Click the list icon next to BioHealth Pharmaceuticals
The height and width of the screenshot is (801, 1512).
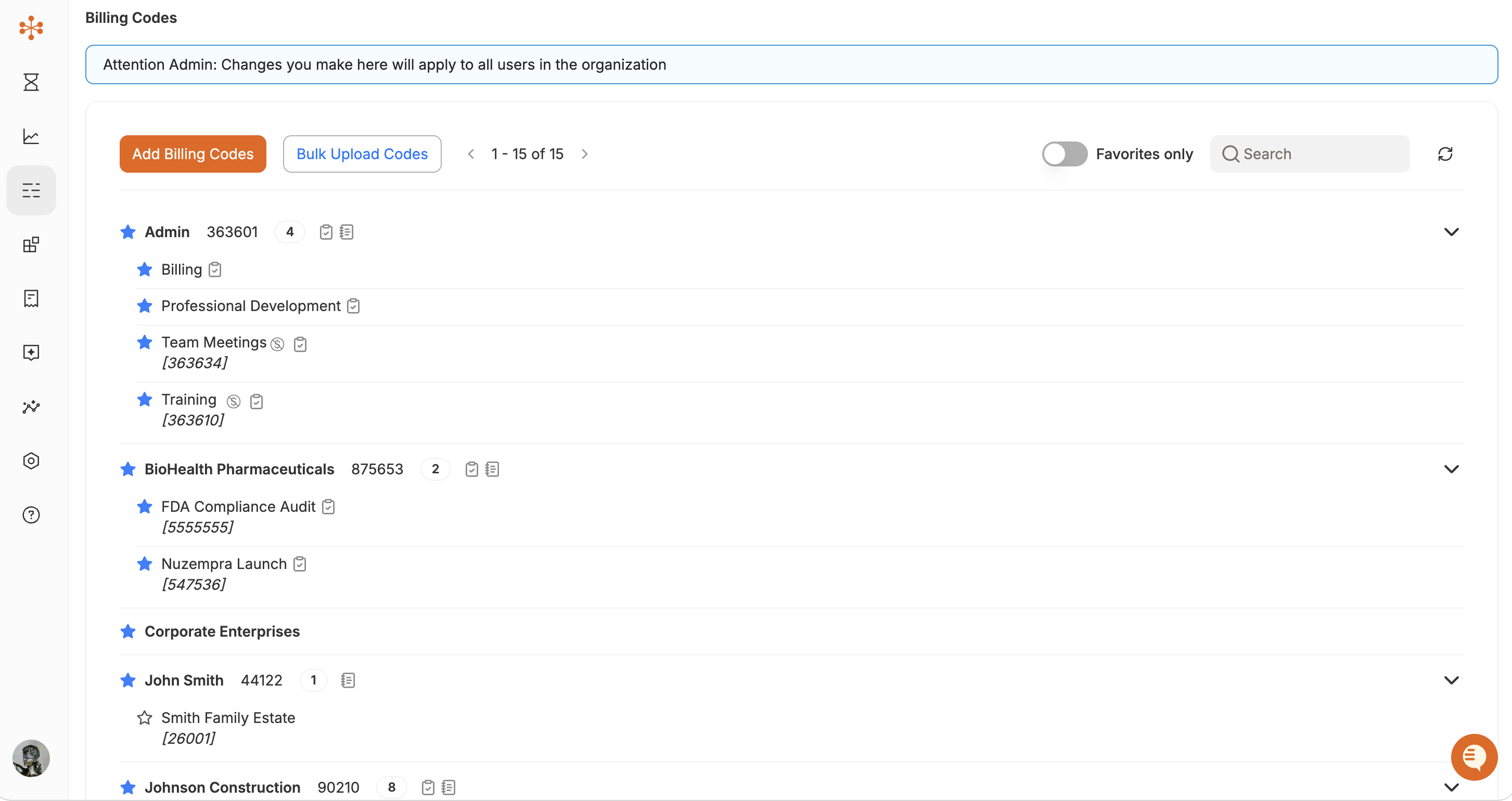(x=492, y=470)
